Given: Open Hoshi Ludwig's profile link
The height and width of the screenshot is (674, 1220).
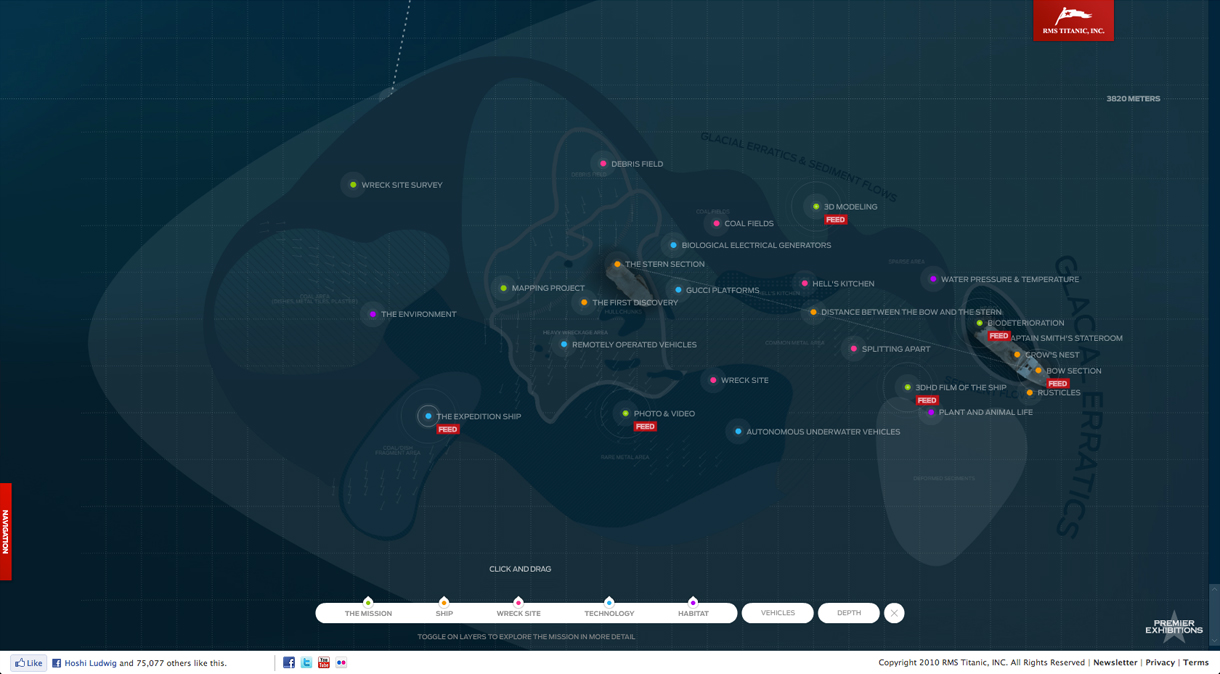Looking at the screenshot, I should [91, 663].
